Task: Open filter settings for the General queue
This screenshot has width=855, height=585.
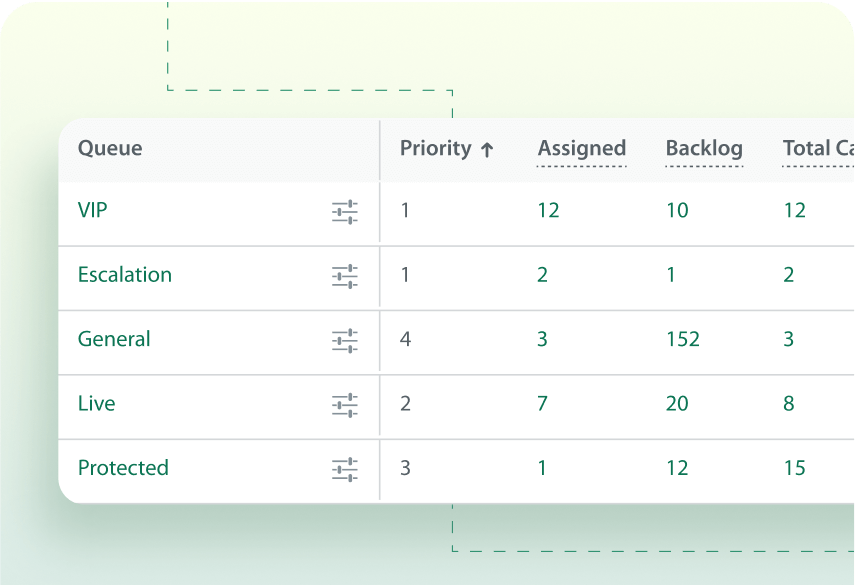Action: [344, 340]
